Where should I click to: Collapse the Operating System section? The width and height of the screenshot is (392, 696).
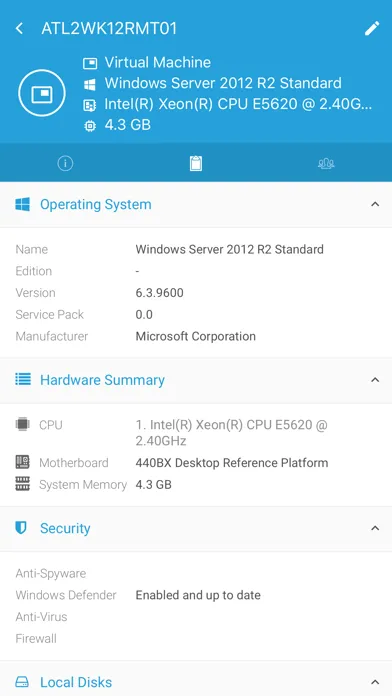coord(375,204)
